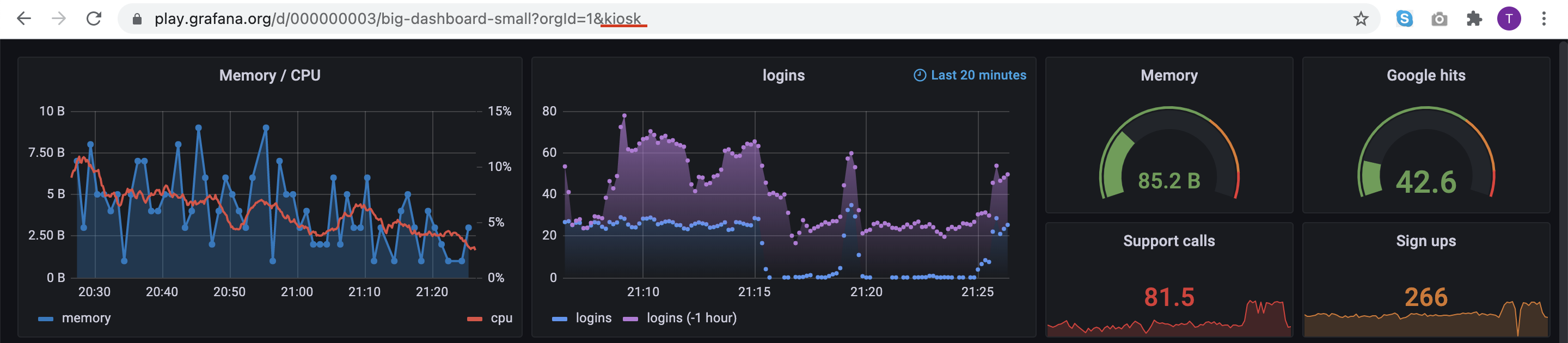Open the profile avatar labeled T

tap(1509, 19)
